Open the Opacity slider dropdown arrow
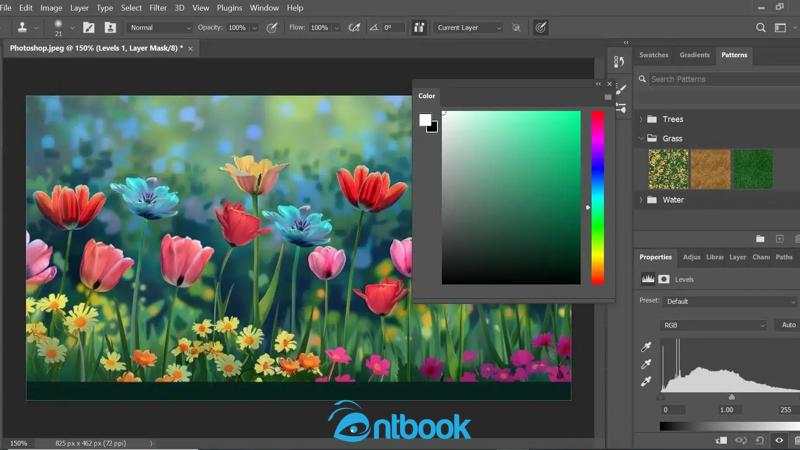The height and width of the screenshot is (450, 800). tap(254, 28)
